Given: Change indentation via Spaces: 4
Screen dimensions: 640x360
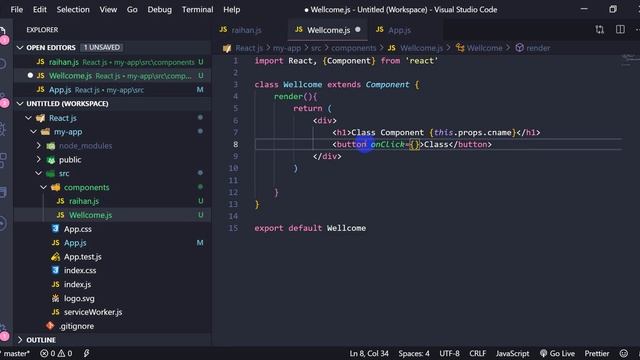Looking at the screenshot, I should [x=414, y=353].
